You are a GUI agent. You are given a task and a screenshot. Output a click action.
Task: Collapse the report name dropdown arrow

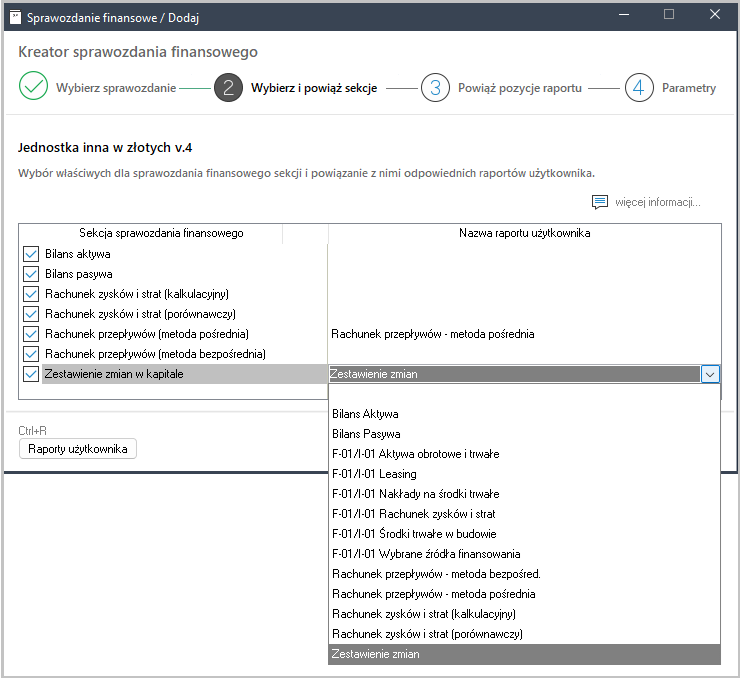point(710,374)
